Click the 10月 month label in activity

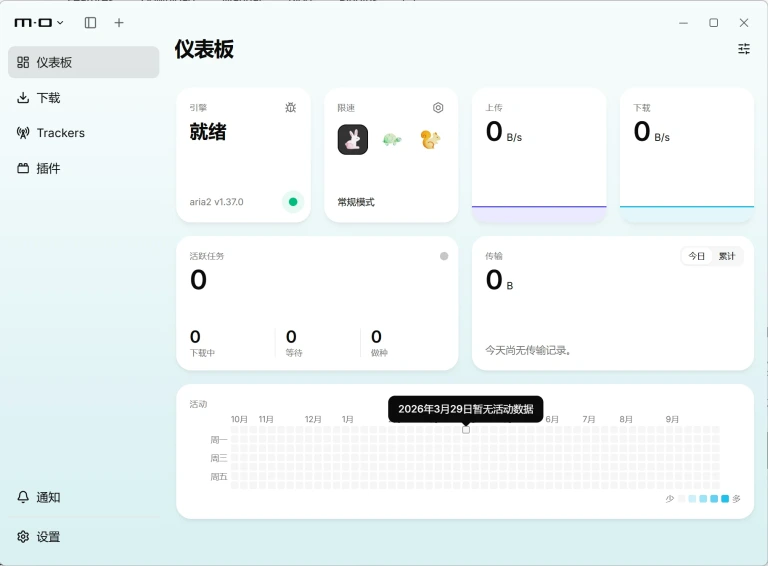(x=239, y=419)
